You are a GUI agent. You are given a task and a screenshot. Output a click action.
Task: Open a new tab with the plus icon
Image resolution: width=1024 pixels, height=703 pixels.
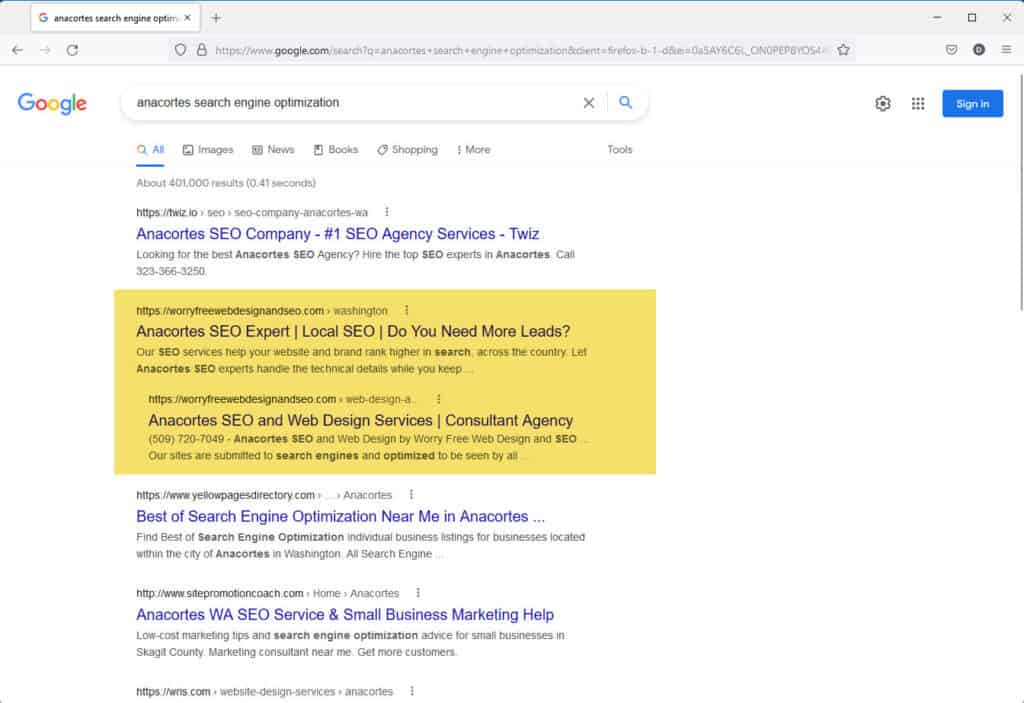coord(216,18)
